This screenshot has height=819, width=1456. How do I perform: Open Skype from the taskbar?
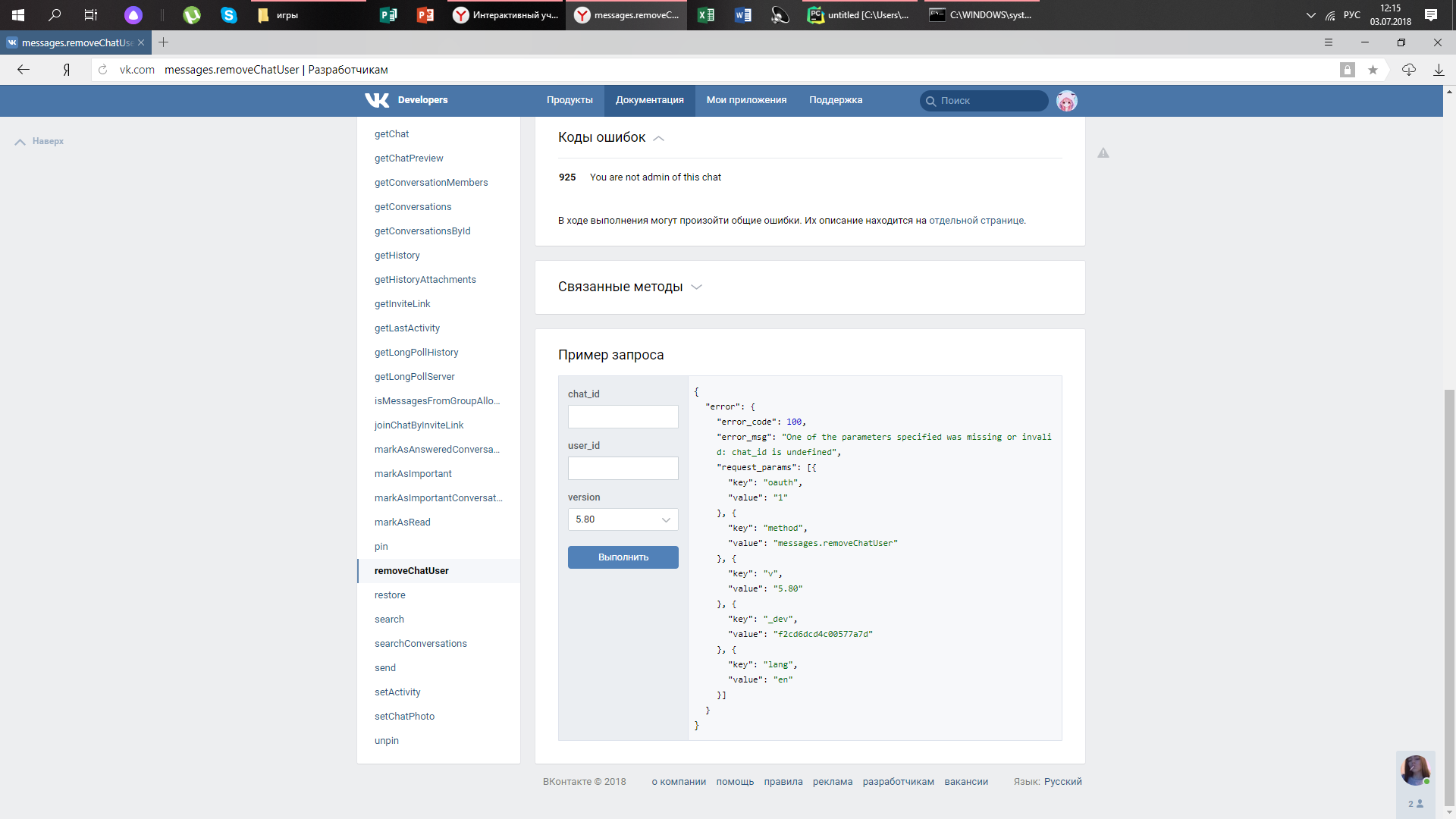(x=229, y=15)
